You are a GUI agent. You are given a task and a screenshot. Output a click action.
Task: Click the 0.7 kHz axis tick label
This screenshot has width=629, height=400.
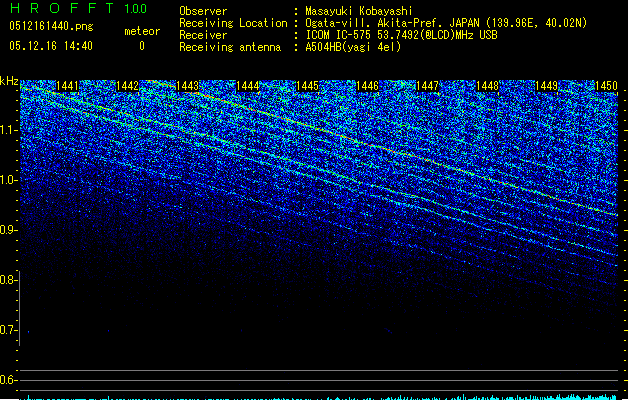(8, 330)
